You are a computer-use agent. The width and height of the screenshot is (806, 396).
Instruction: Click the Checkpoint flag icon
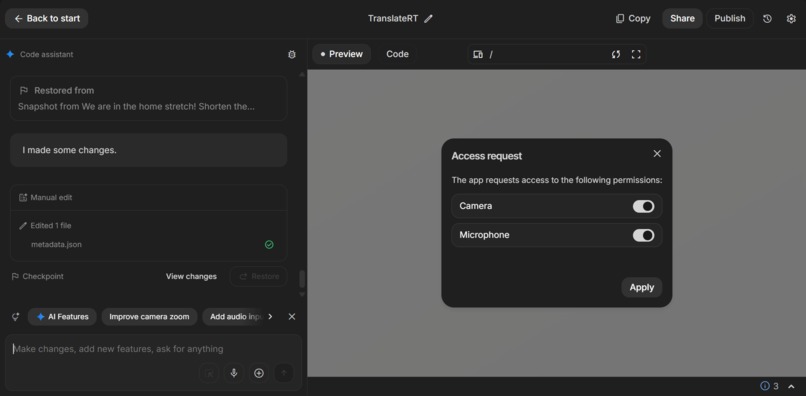pos(15,277)
